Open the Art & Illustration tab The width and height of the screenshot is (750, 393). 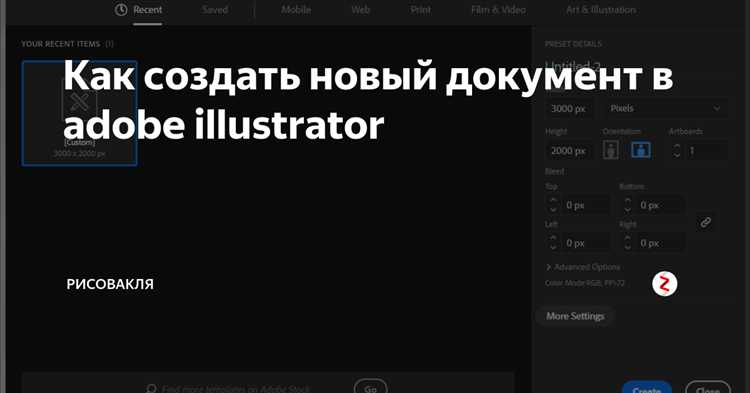tap(601, 10)
